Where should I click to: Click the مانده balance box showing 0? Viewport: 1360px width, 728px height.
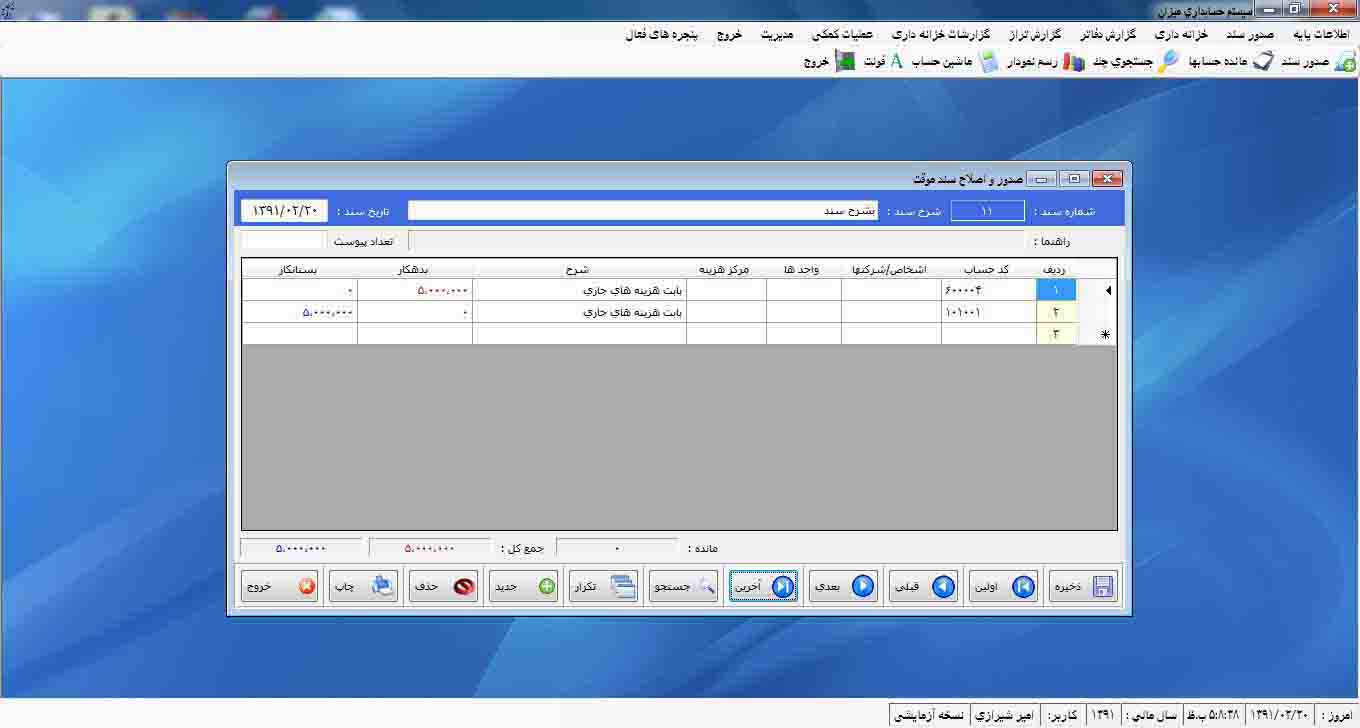(x=617, y=548)
